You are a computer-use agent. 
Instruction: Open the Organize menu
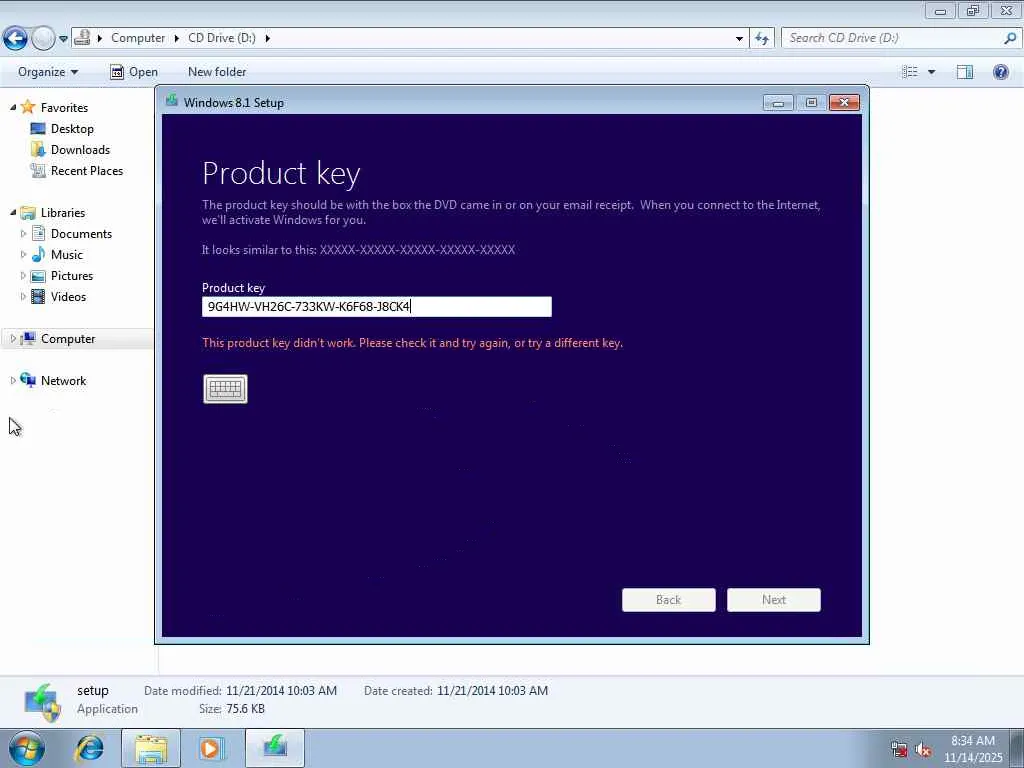[x=48, y=72]
